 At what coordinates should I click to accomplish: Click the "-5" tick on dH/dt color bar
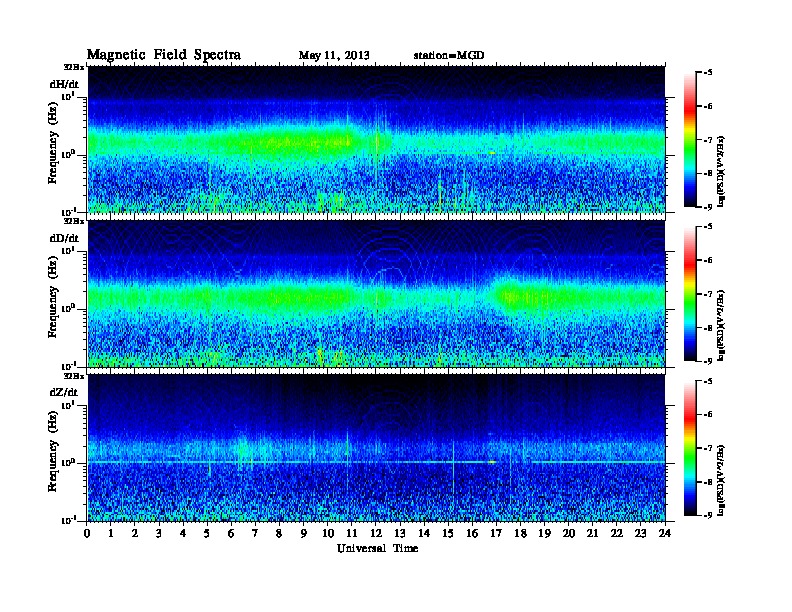pos(708,72)
